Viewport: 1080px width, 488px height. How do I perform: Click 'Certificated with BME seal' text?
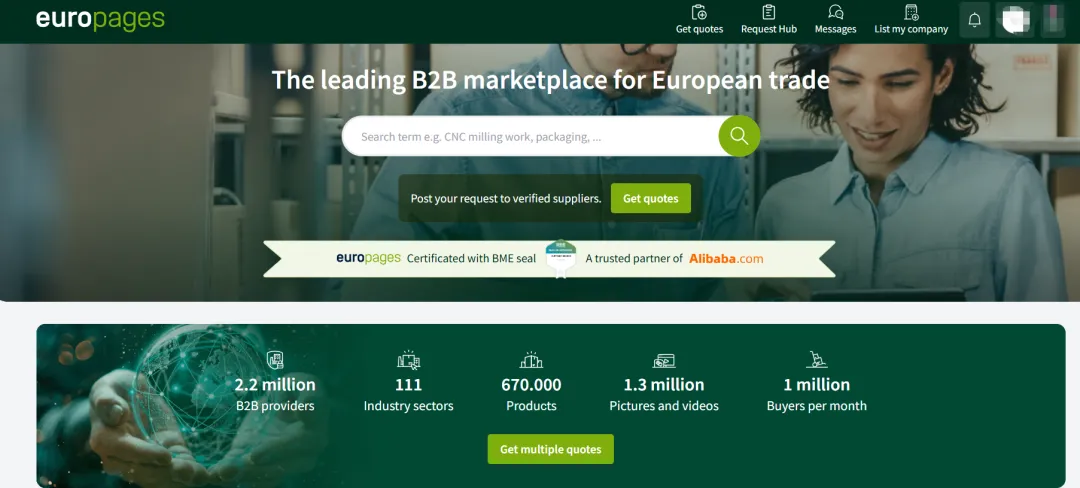(x=471, y=259)
